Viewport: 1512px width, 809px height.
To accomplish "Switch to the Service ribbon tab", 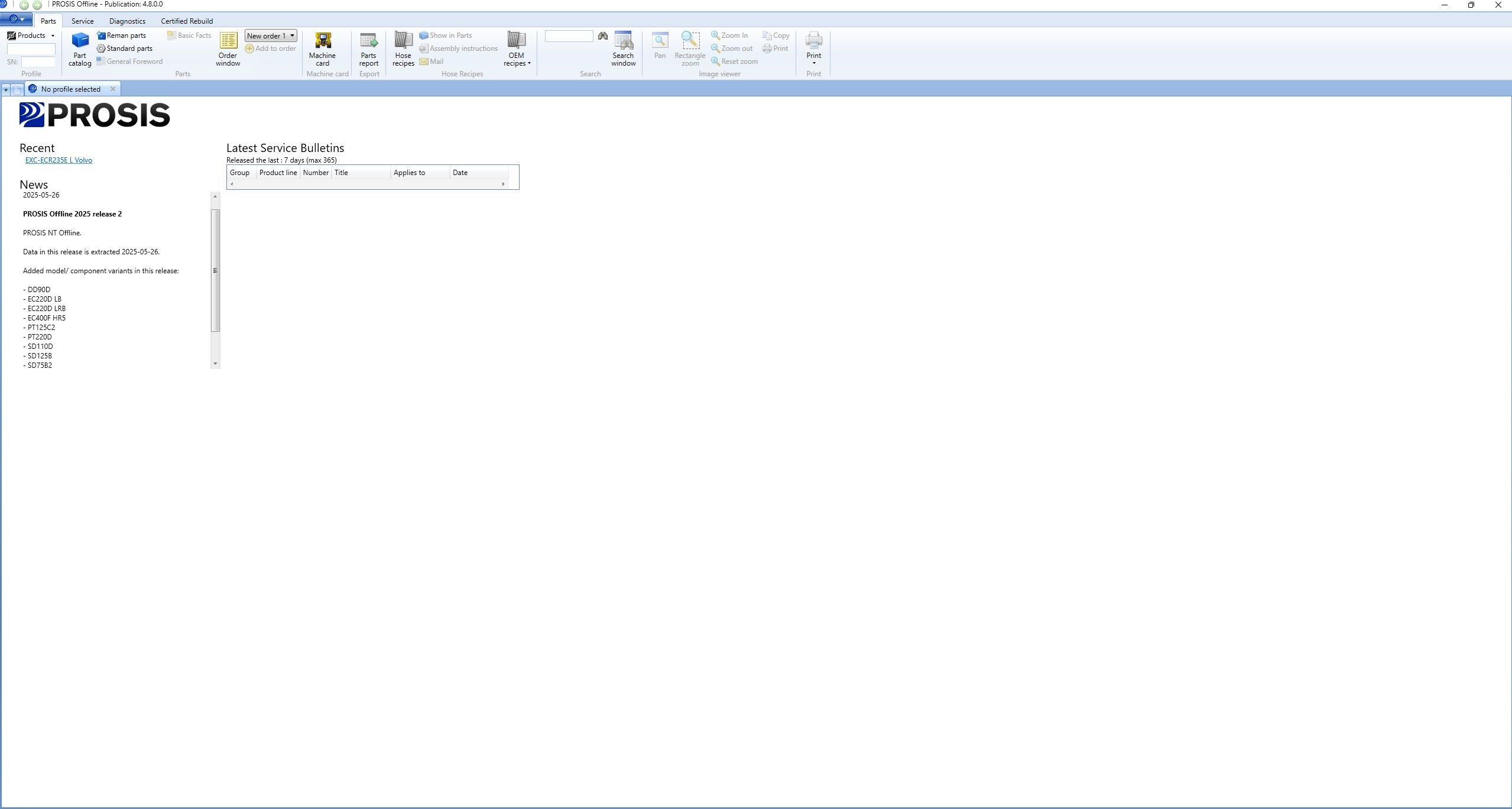I will (83, 21).
